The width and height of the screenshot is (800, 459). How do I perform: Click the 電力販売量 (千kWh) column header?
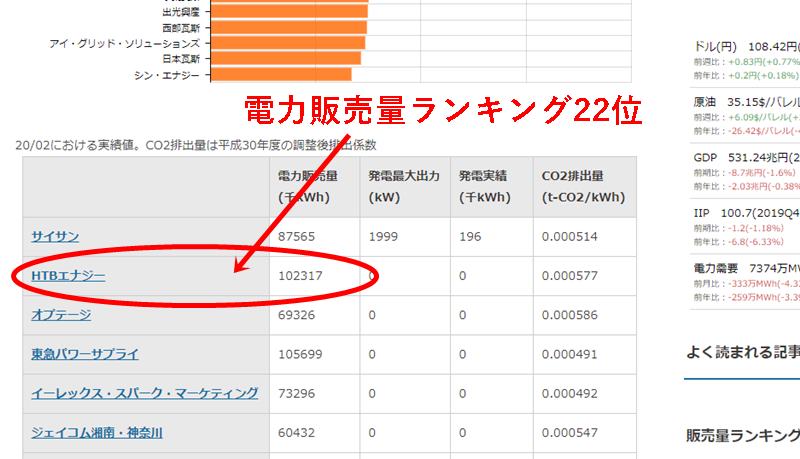click(x=314, y=187)
